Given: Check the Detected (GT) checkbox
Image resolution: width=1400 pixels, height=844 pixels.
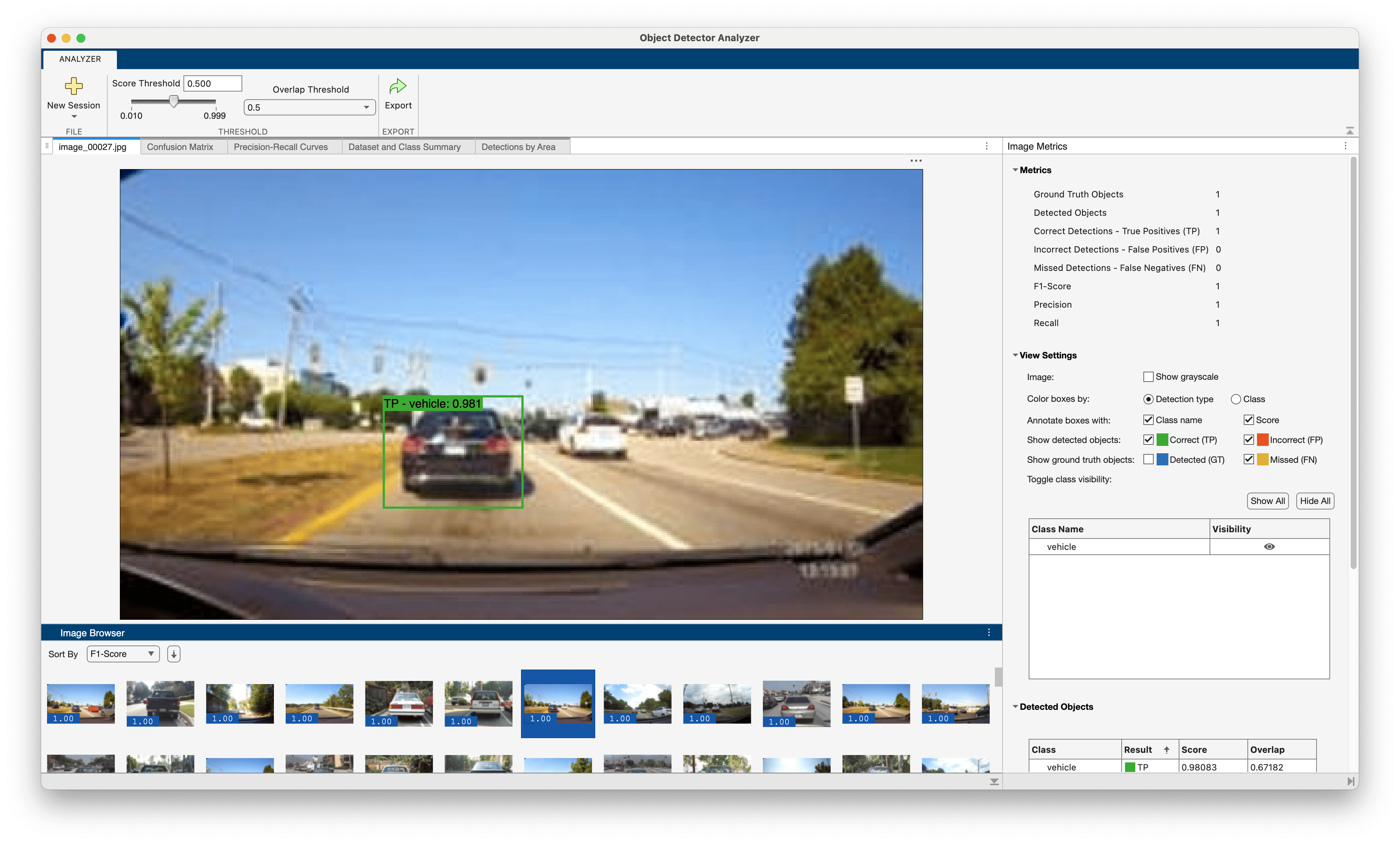Looking at the screenshot, I should click(x=1148, y=459).
